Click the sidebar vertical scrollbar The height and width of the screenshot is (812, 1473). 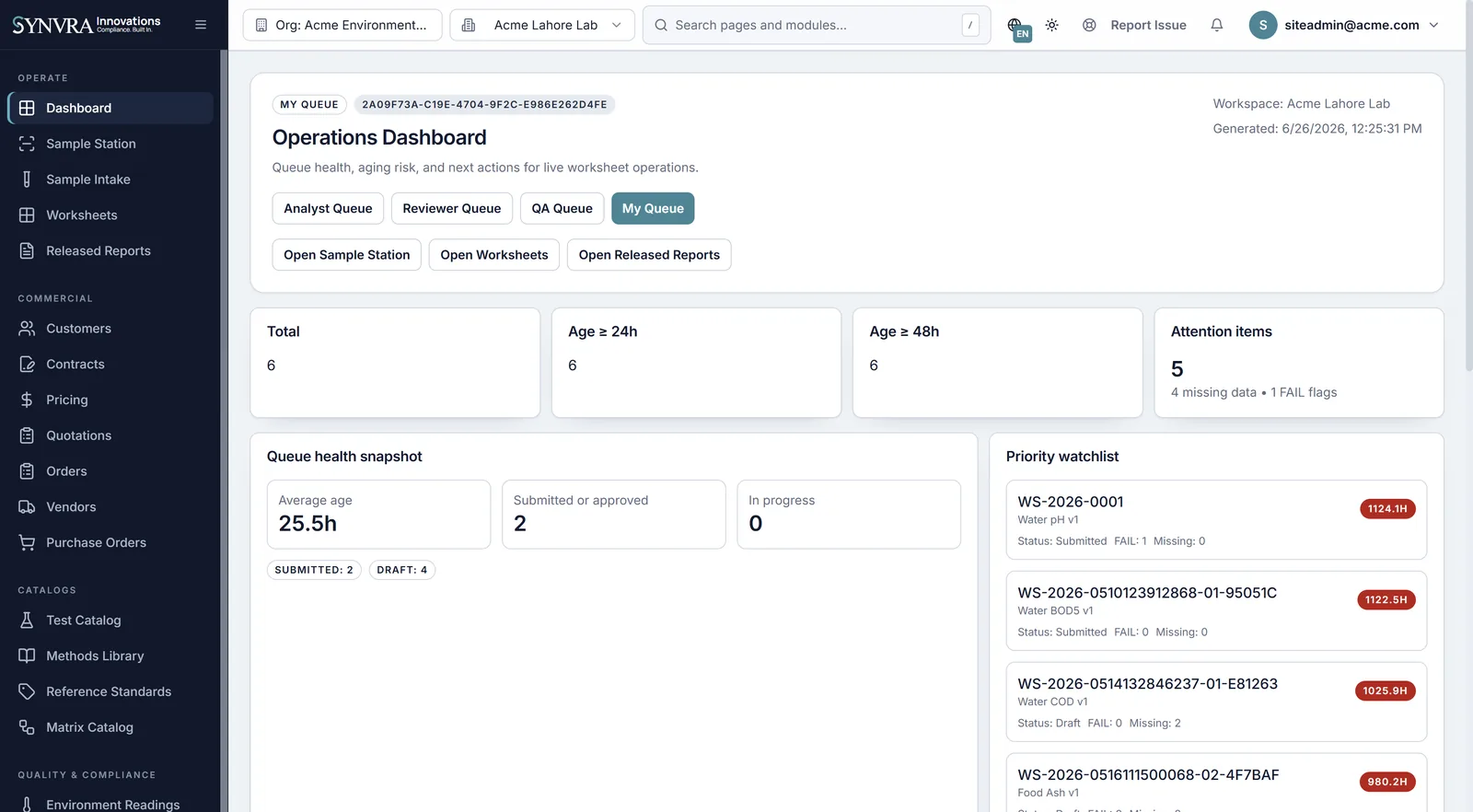224,431
